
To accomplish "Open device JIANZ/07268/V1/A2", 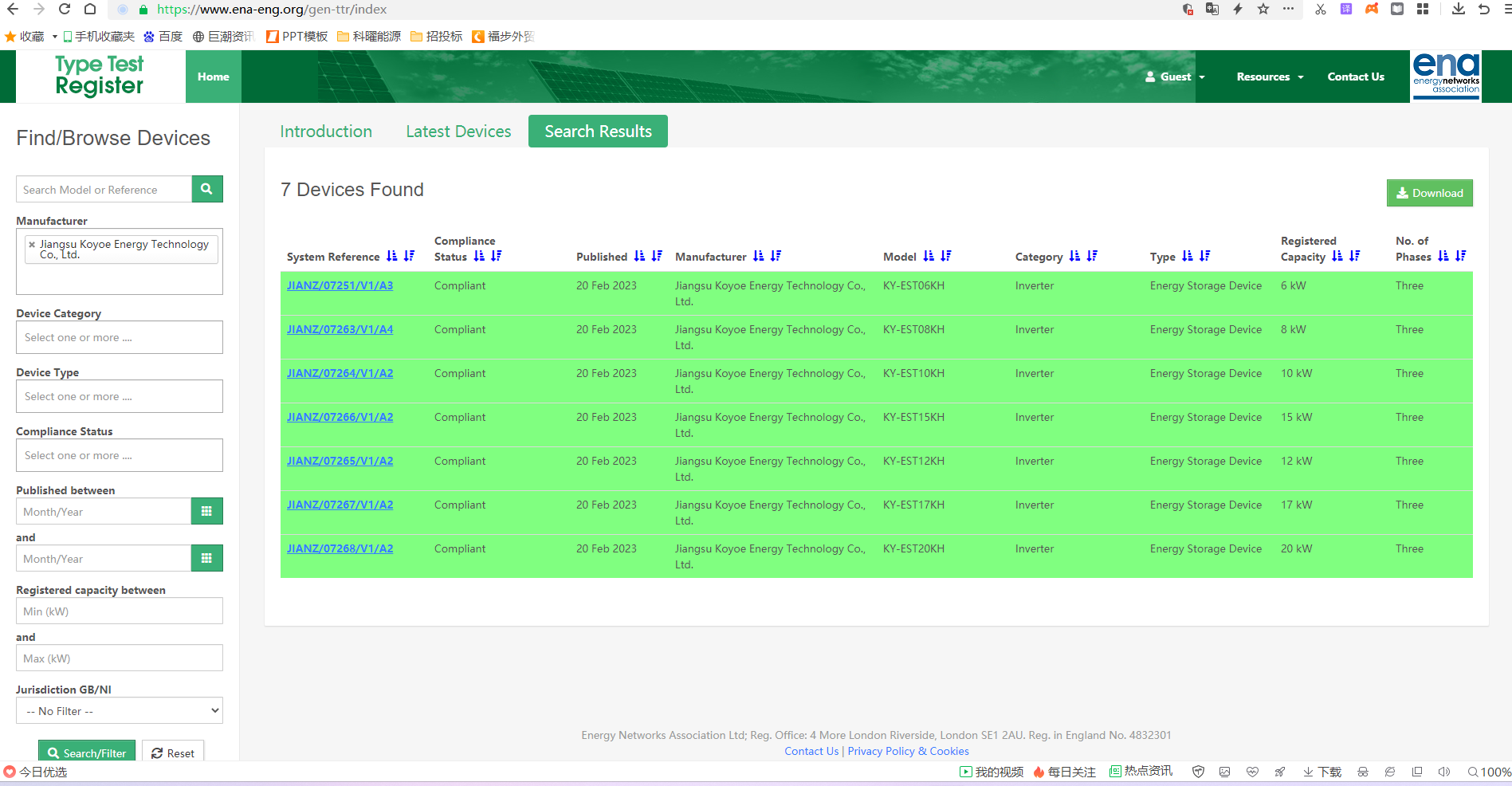I will pyautogui.click(x=340, y=548).
